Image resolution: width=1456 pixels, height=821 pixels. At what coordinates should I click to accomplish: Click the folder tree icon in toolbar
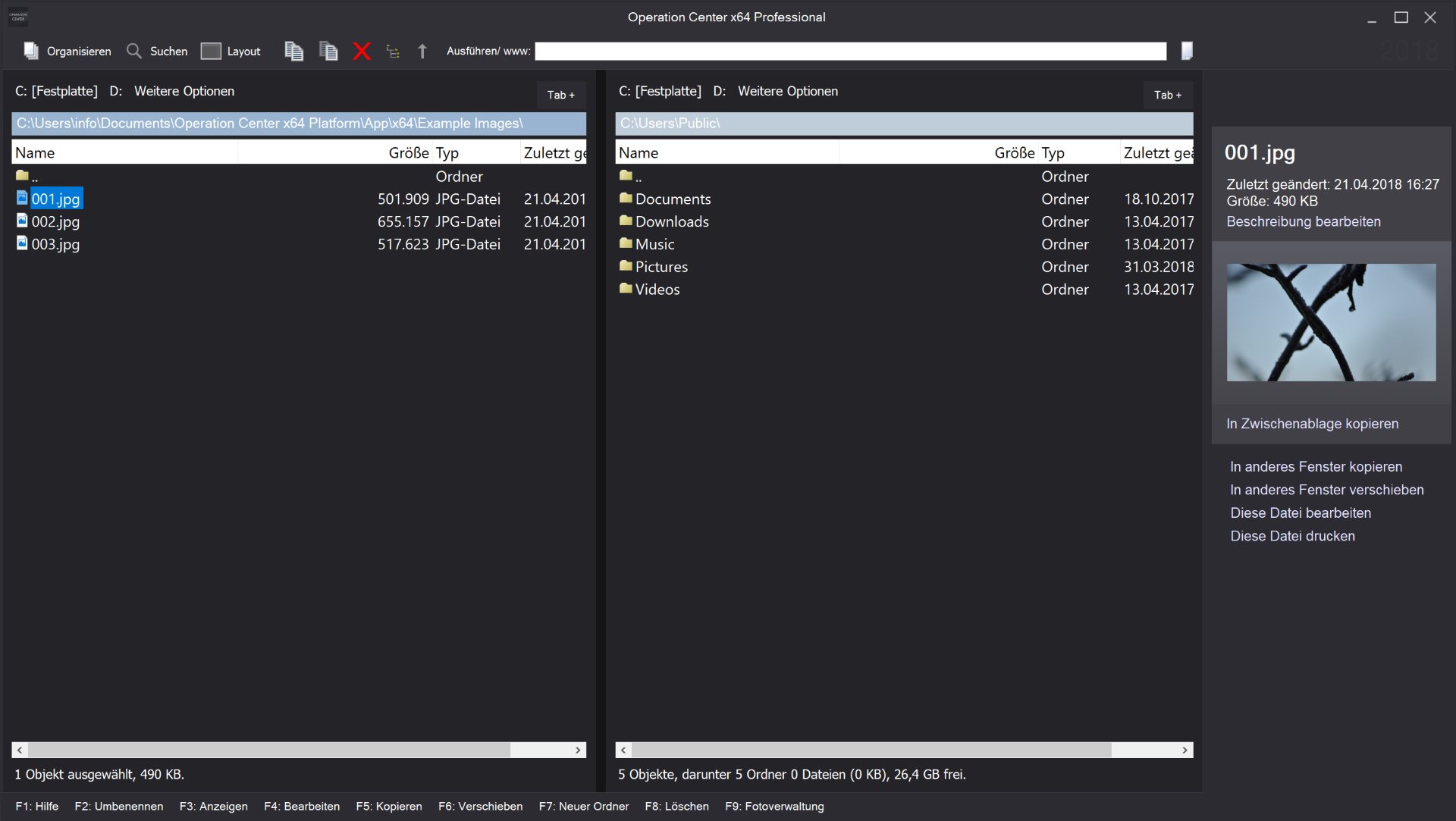[x=392, y=52]
